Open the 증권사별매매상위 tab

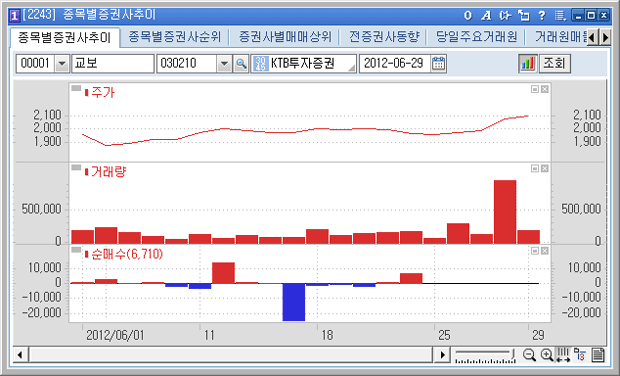coord(285,37)
